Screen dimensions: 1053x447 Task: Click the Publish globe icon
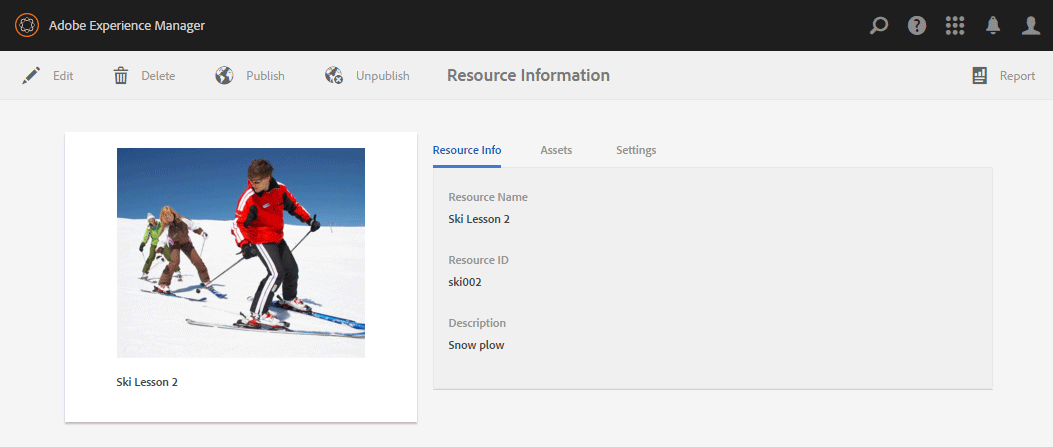(225, 76)
